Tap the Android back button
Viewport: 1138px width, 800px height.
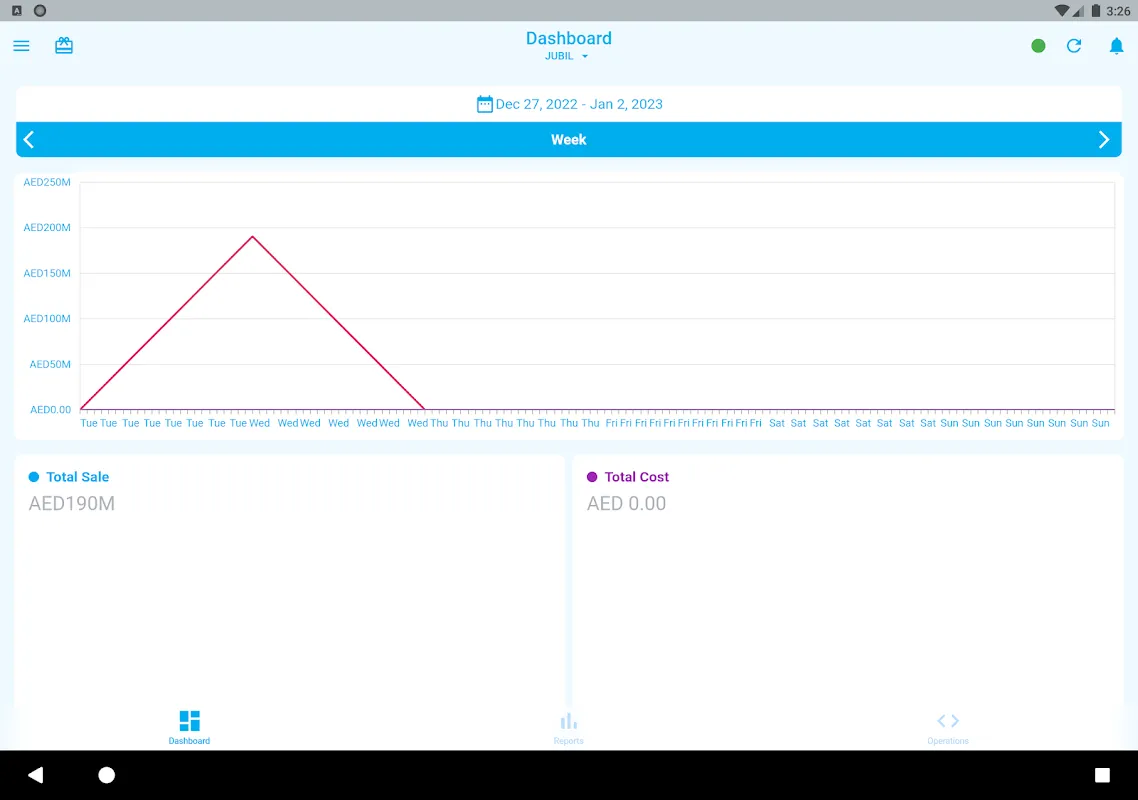36,775
